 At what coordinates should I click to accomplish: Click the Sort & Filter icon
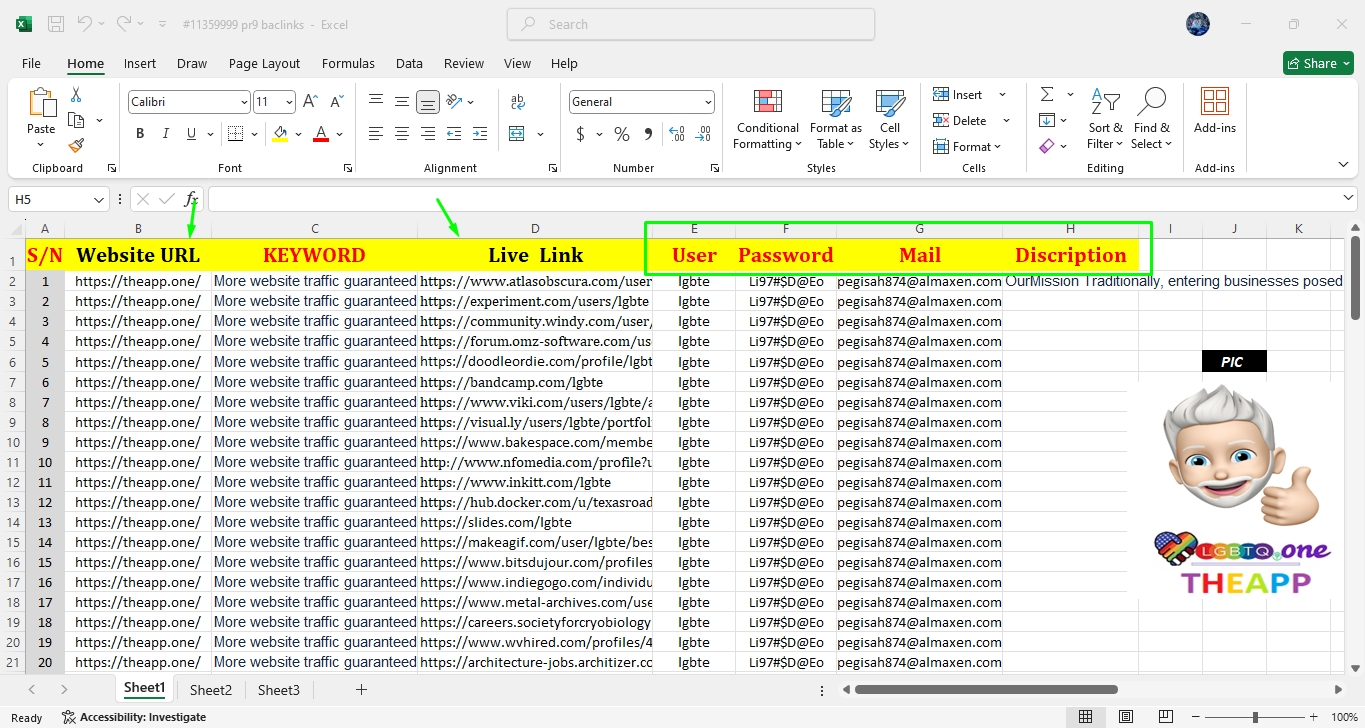1104,119
